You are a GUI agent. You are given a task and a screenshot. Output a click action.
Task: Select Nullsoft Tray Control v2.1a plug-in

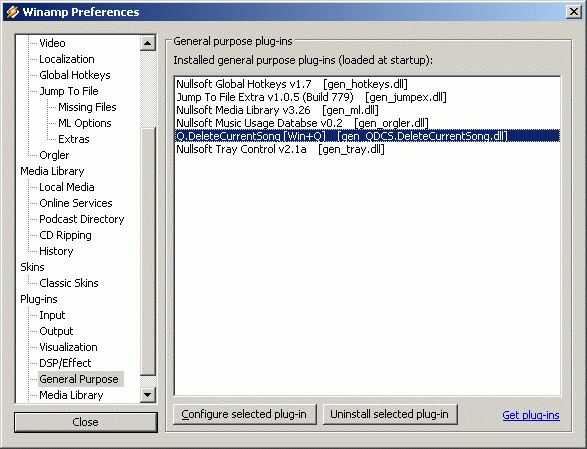point(367,149)
